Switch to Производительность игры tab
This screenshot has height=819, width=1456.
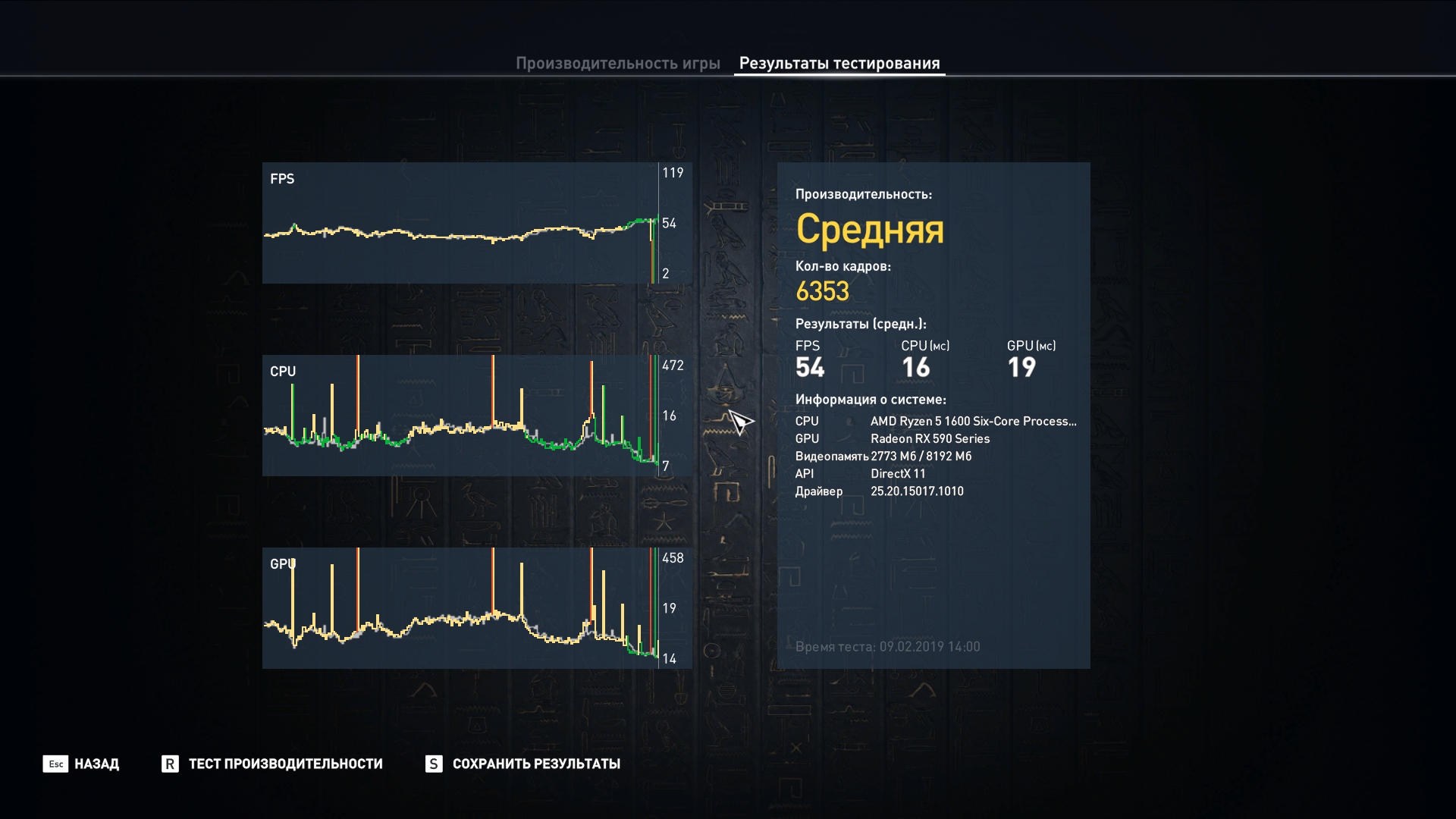point(617,64)
